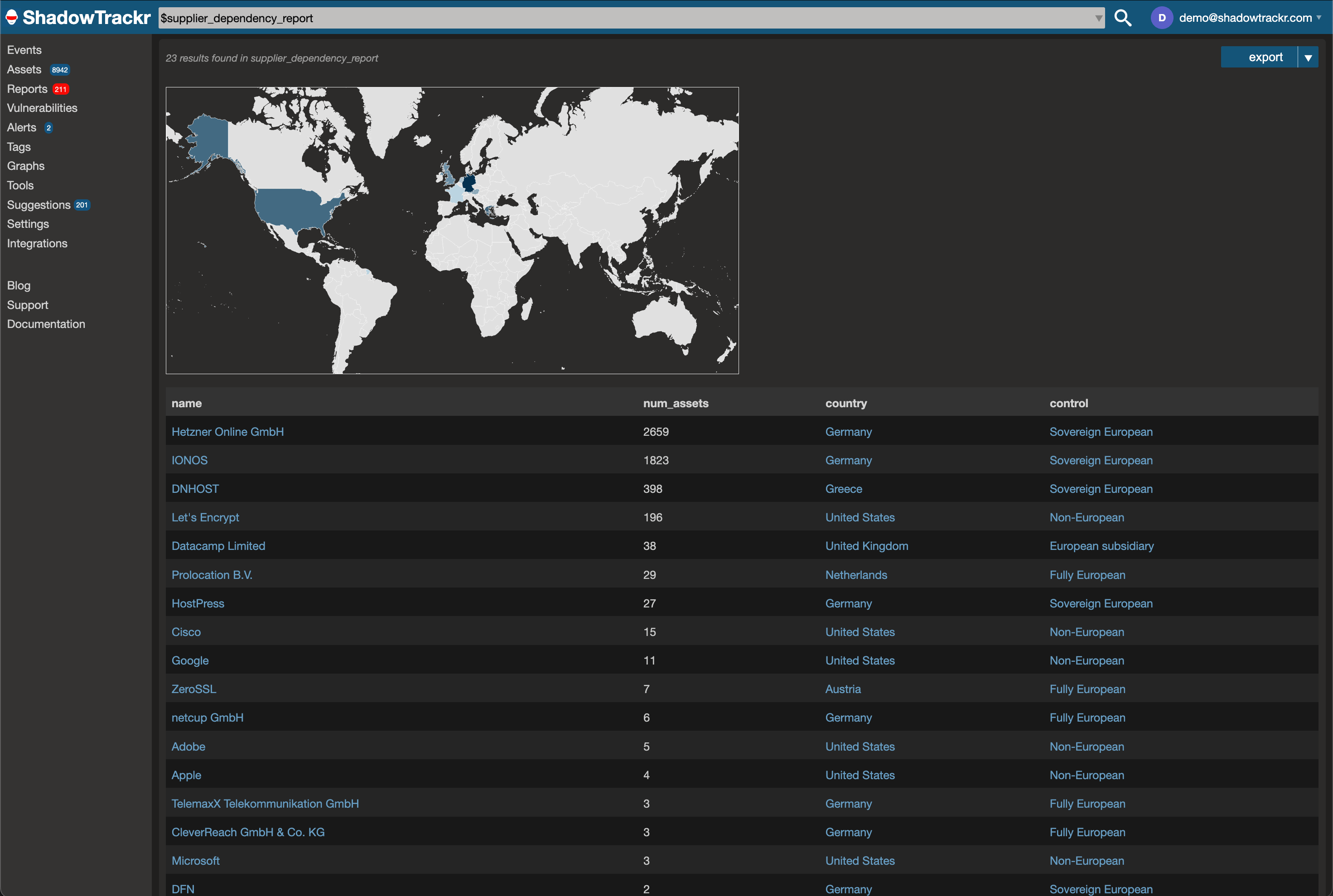Navigate to Reports
The image size is (1333, 896).
[x=27, y=89]
